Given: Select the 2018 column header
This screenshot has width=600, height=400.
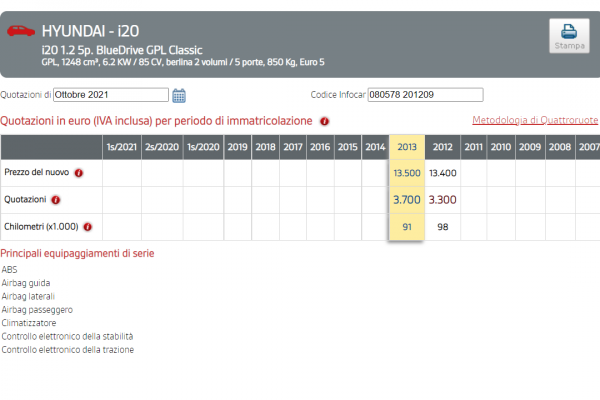Looking at the screenshot, I should (266, 147).
